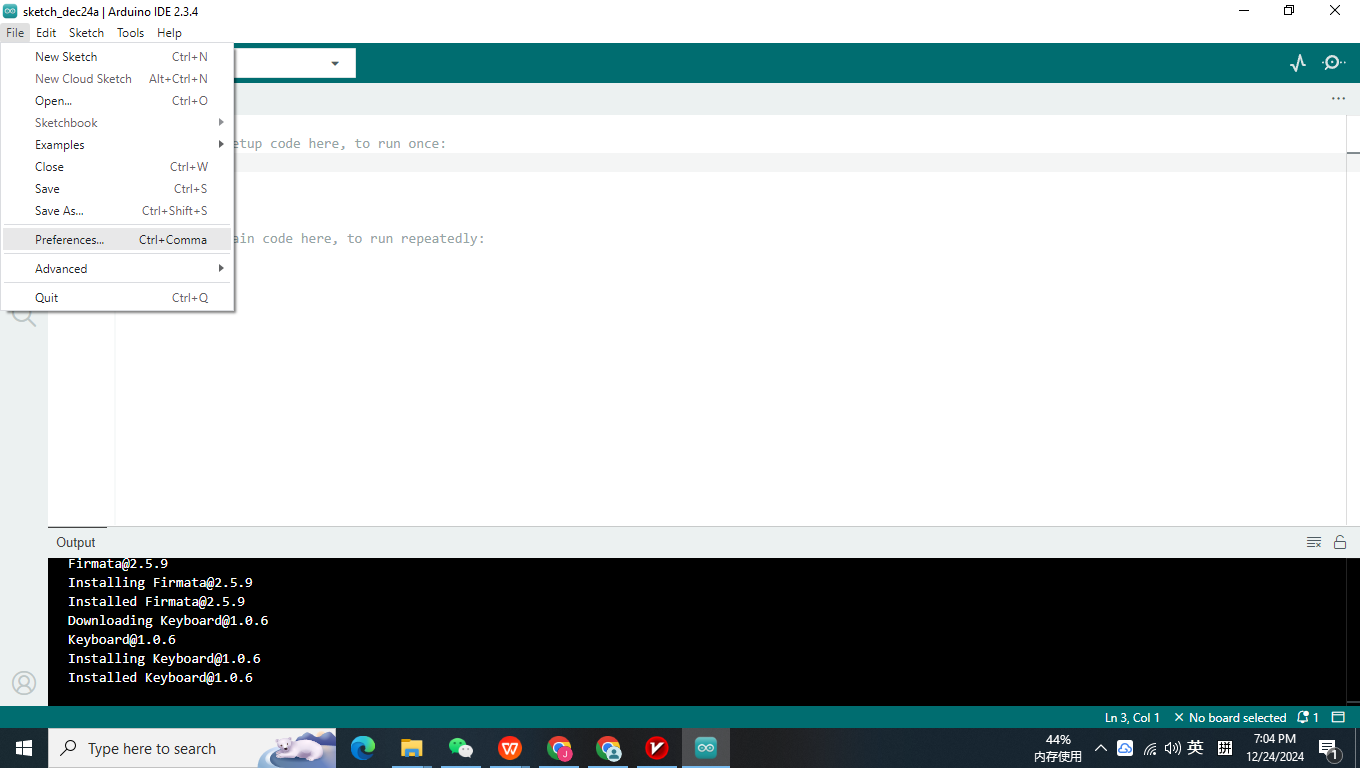1360x768 pixels.
Task: Open Preferences... from File menu
Action: (118, 240)
